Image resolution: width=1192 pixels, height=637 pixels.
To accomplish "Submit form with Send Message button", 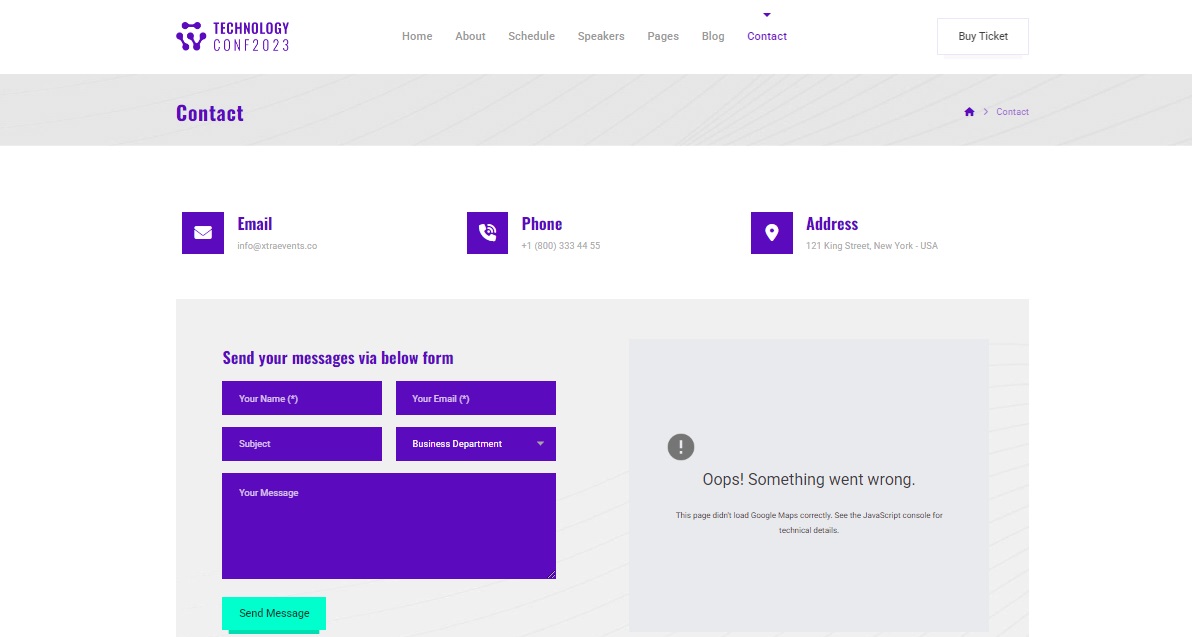I will (274, 613).
